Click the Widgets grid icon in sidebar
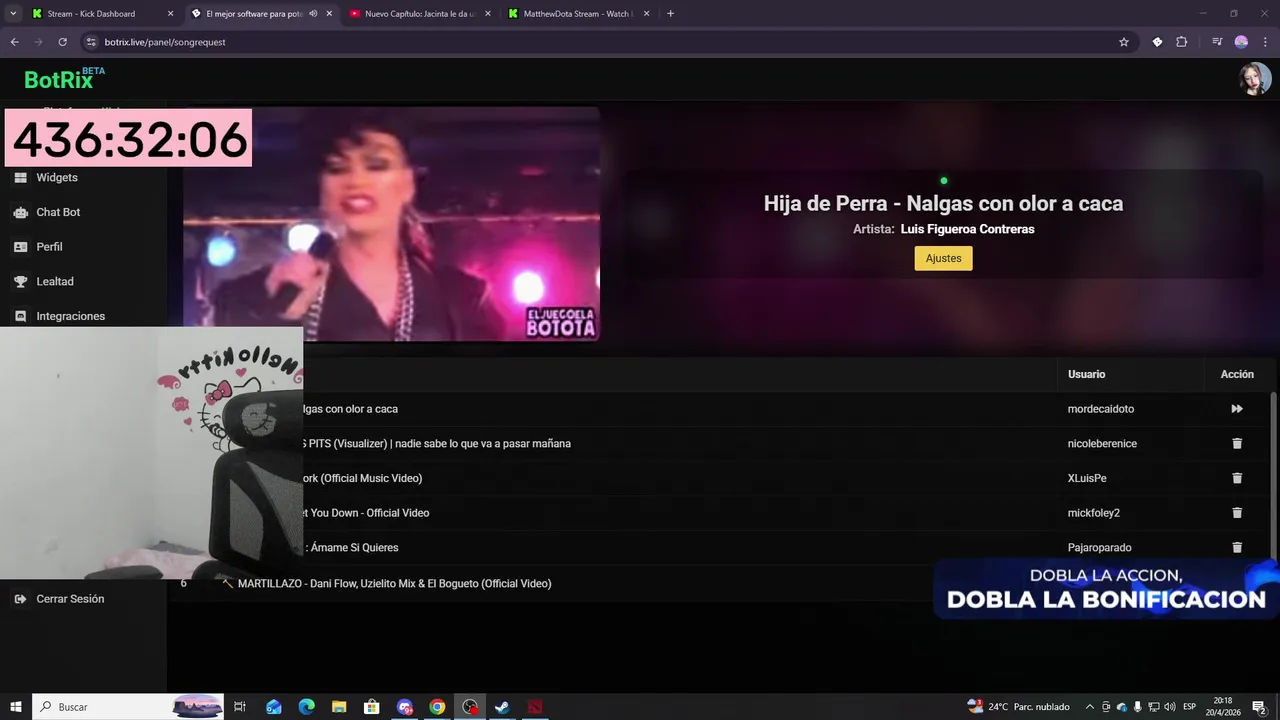The width and height of the screenshot is (1280, 720). click(20, 177)
